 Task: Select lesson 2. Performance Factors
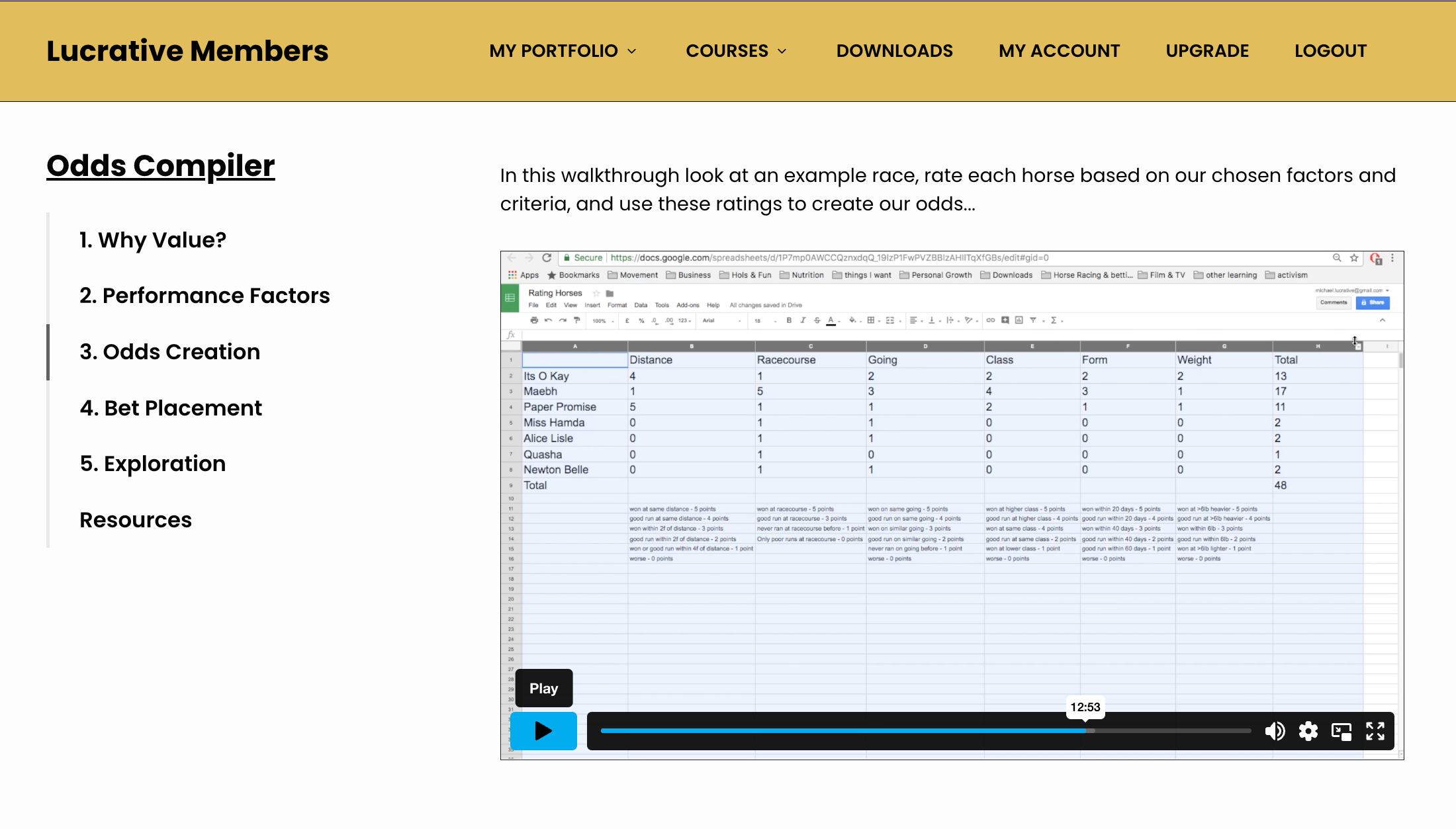205,296
